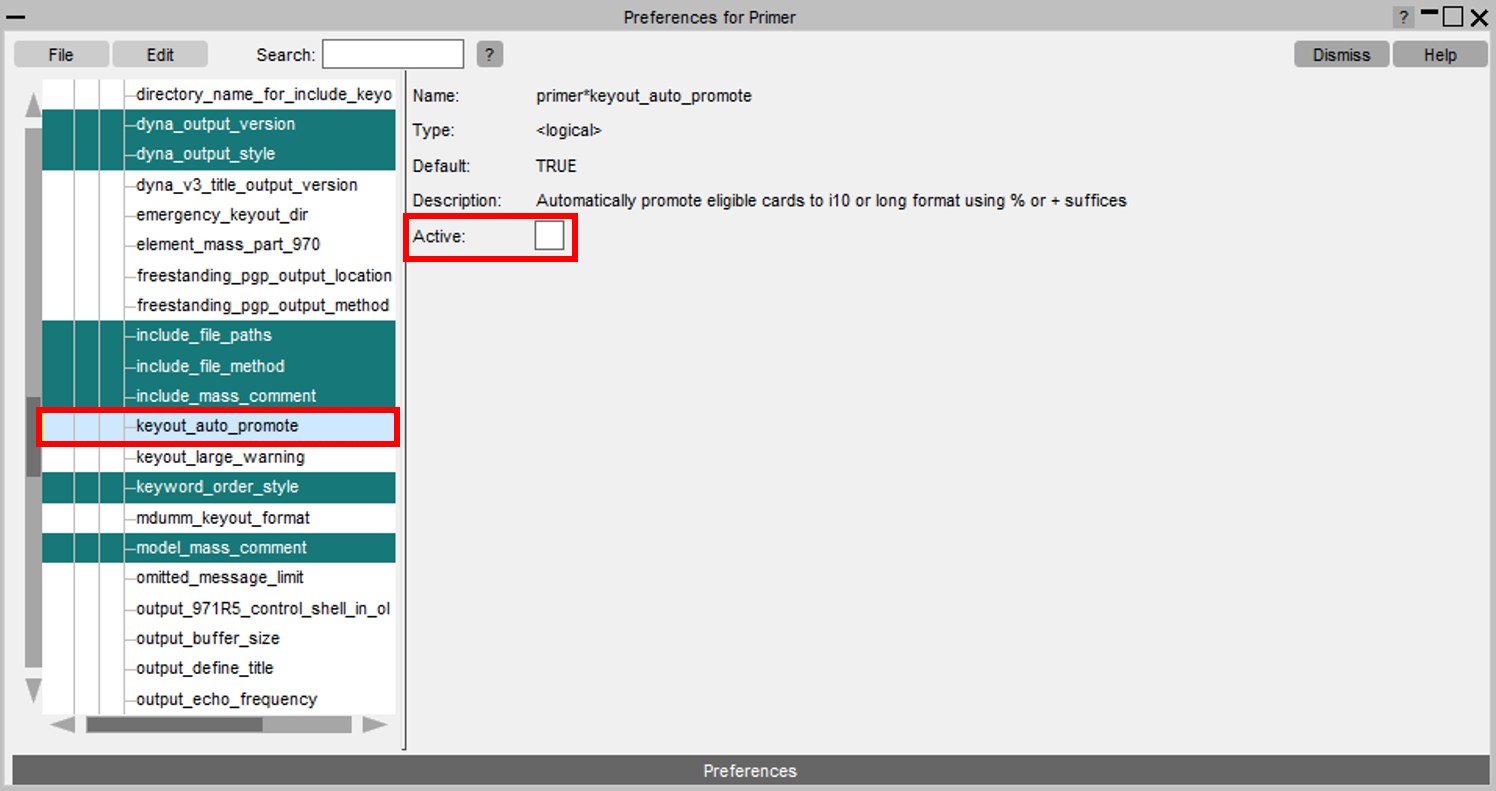
Task: Click the horizontal scrollbar thumb
Action: (174, 724)
